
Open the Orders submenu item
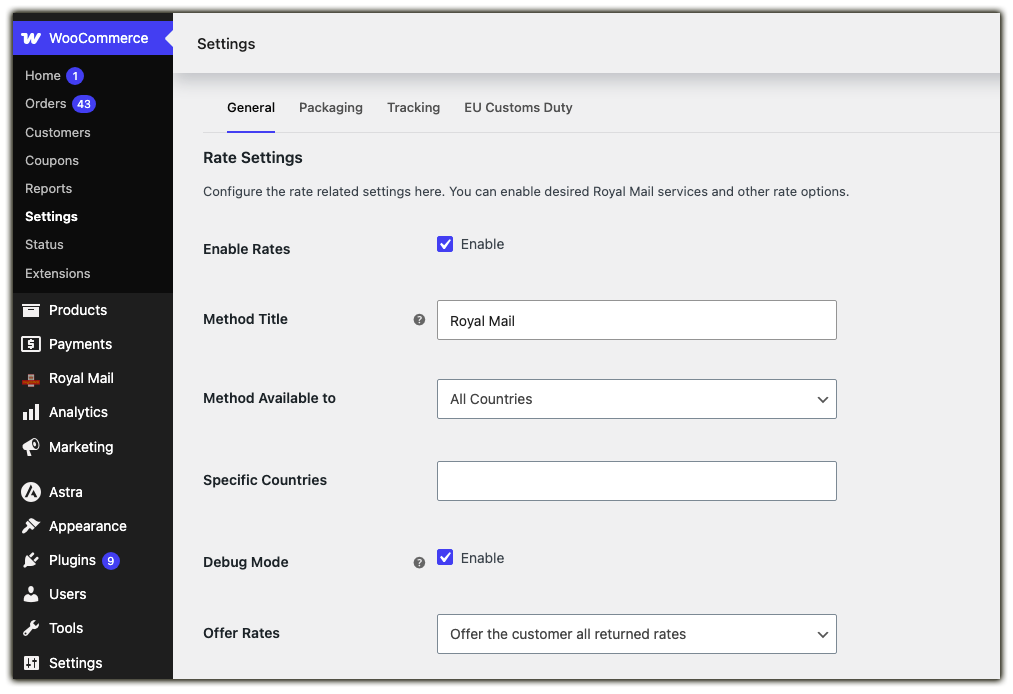(x=46, y=104)
